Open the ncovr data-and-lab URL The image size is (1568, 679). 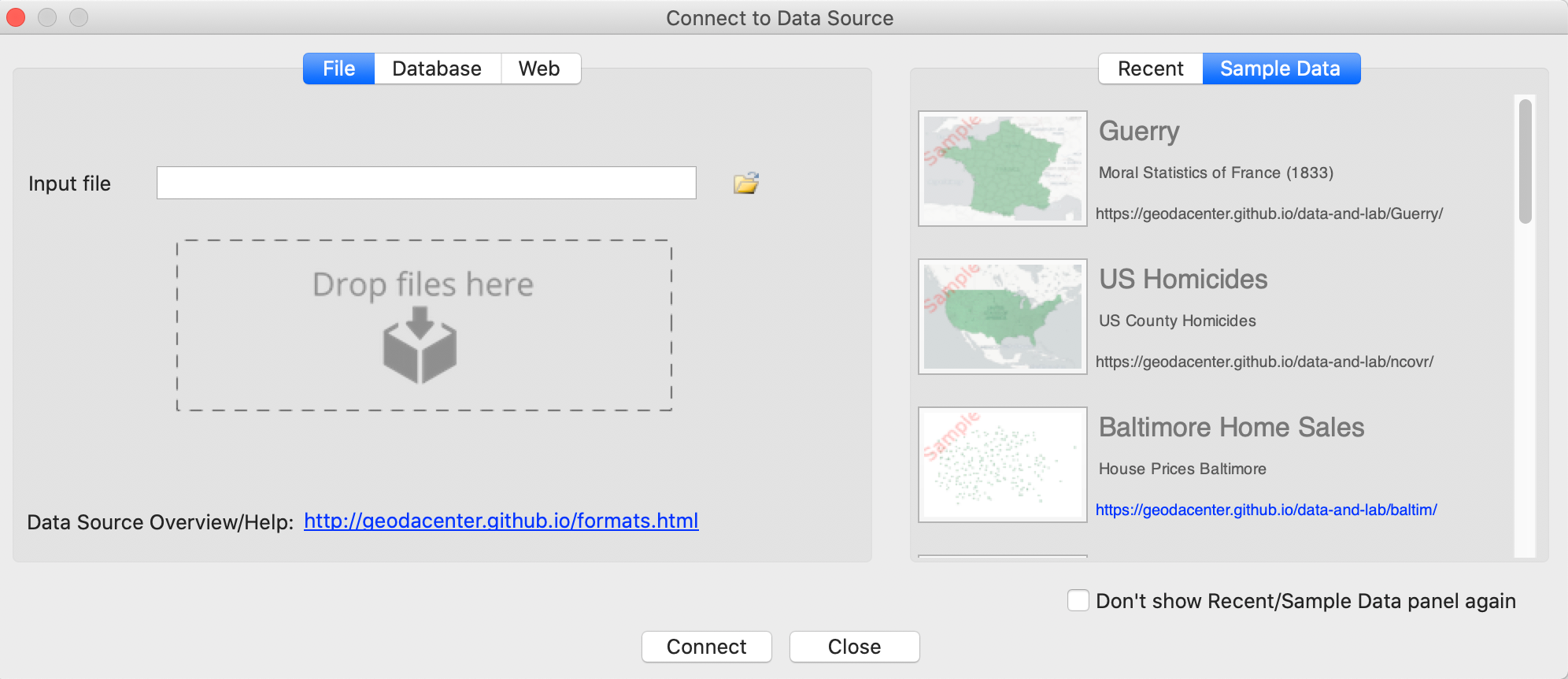coord(1264,362)
